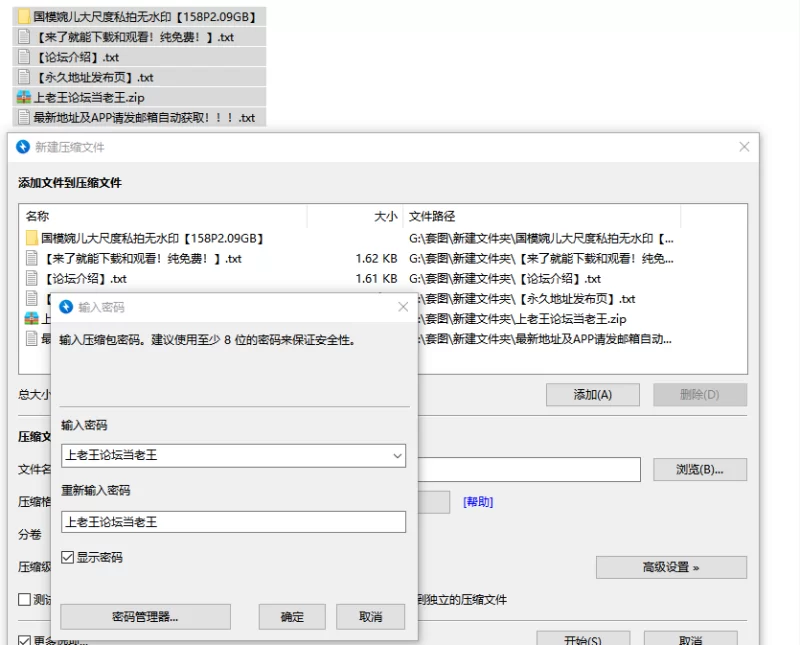Click the icon in the 输入密码 dialog title bar
This screenshot has height=645, width=800.
click(66, 307)
